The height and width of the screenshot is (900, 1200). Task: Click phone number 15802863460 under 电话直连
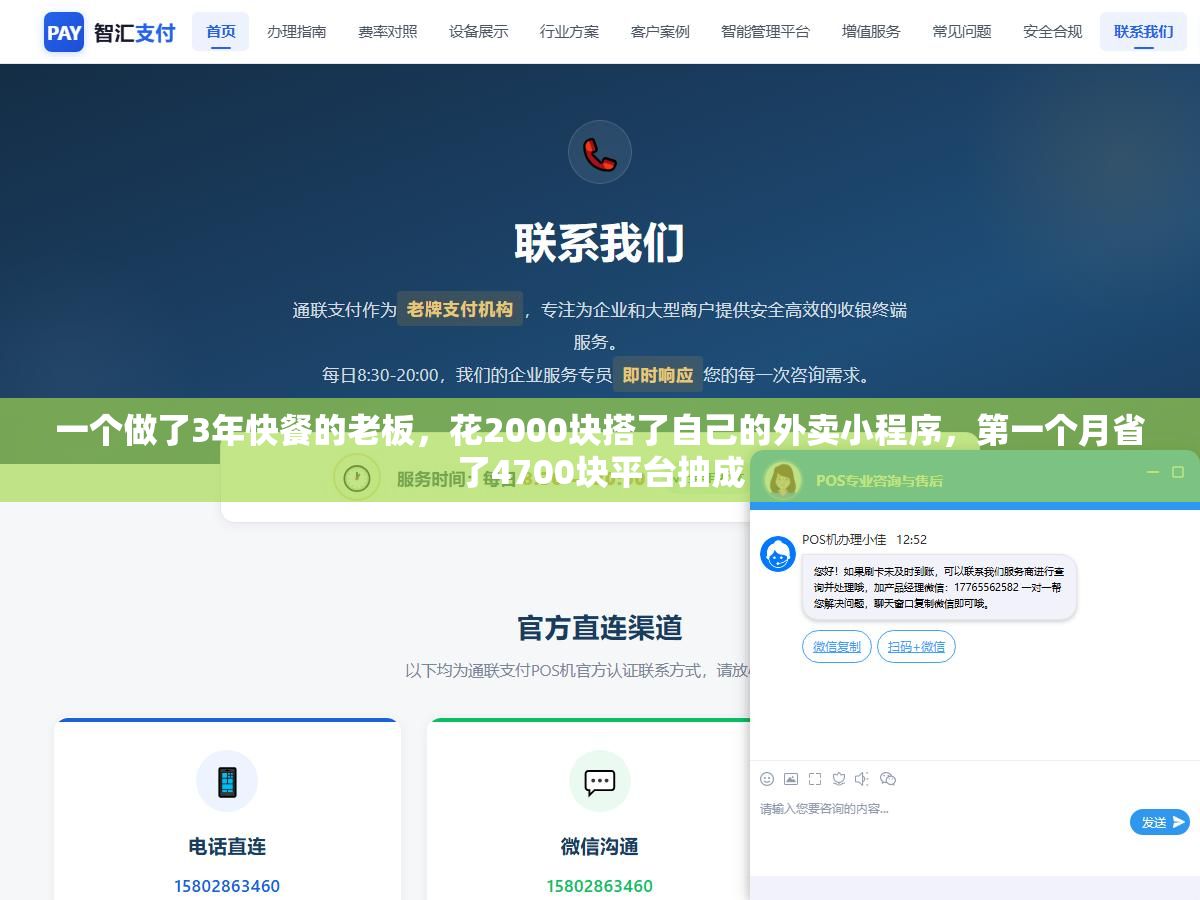(227, 886)
